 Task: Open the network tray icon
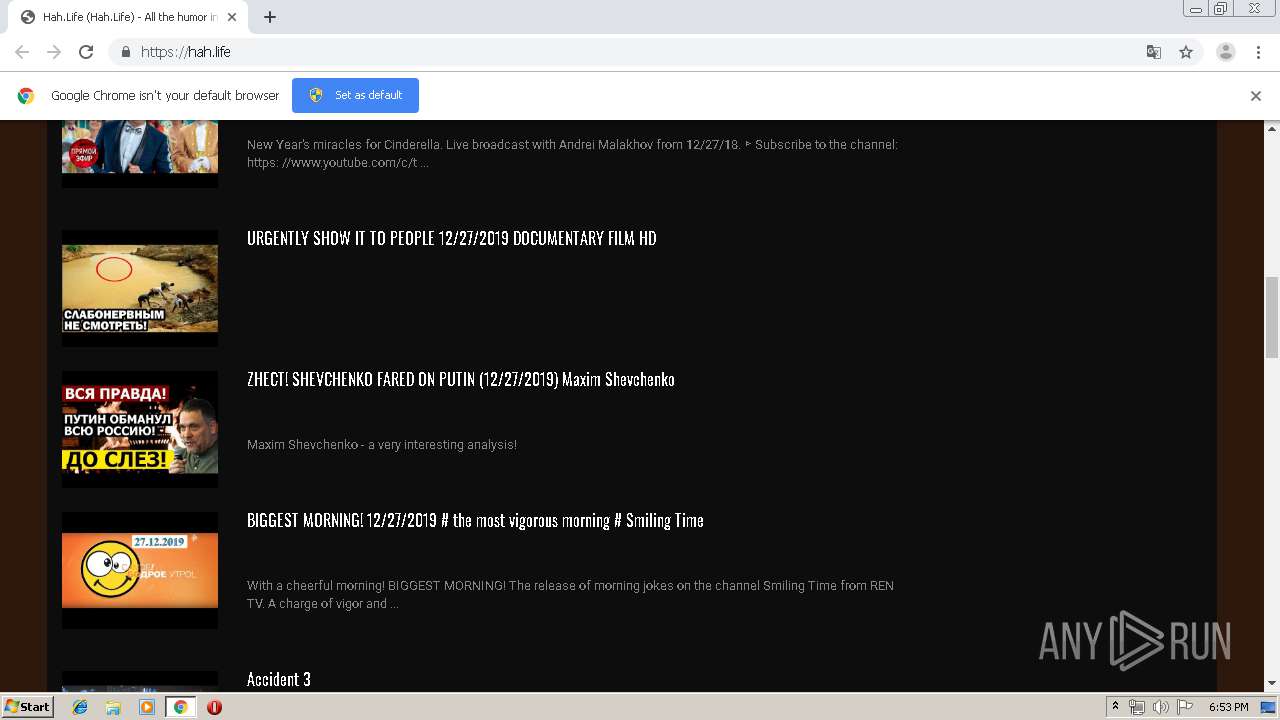click(x=1137, y=707)
